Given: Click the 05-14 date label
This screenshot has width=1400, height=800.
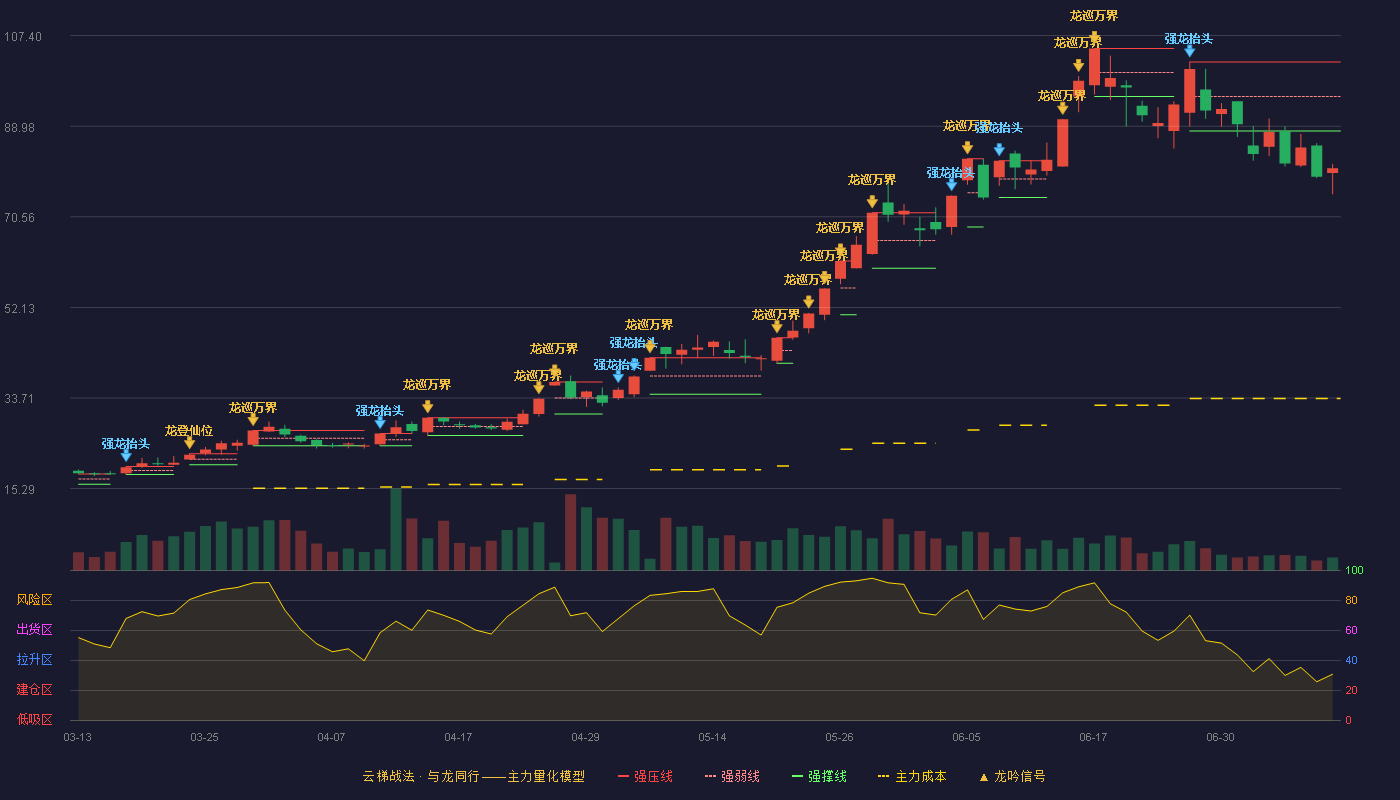Looking at the screenshot, I should 712,737.
